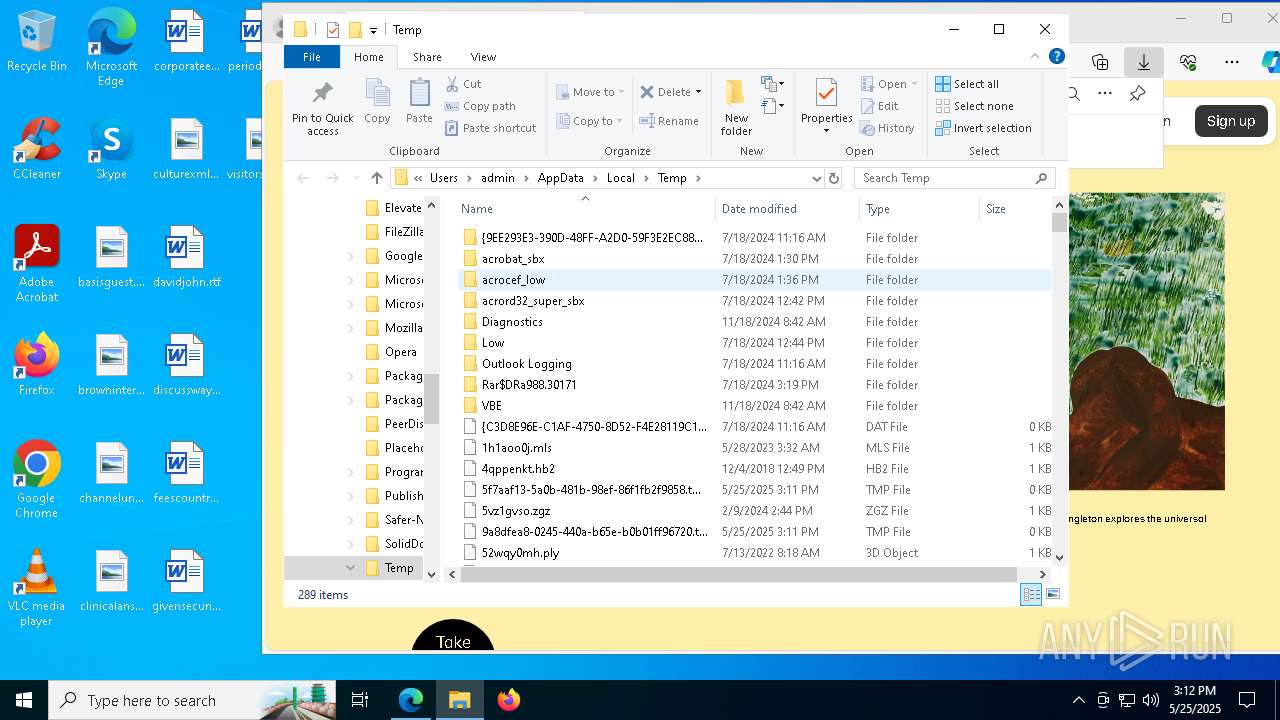Viewport: 1280px width, 720px height.
Task: Switch to the Home ribbon tab
Action: pos(369,57)
